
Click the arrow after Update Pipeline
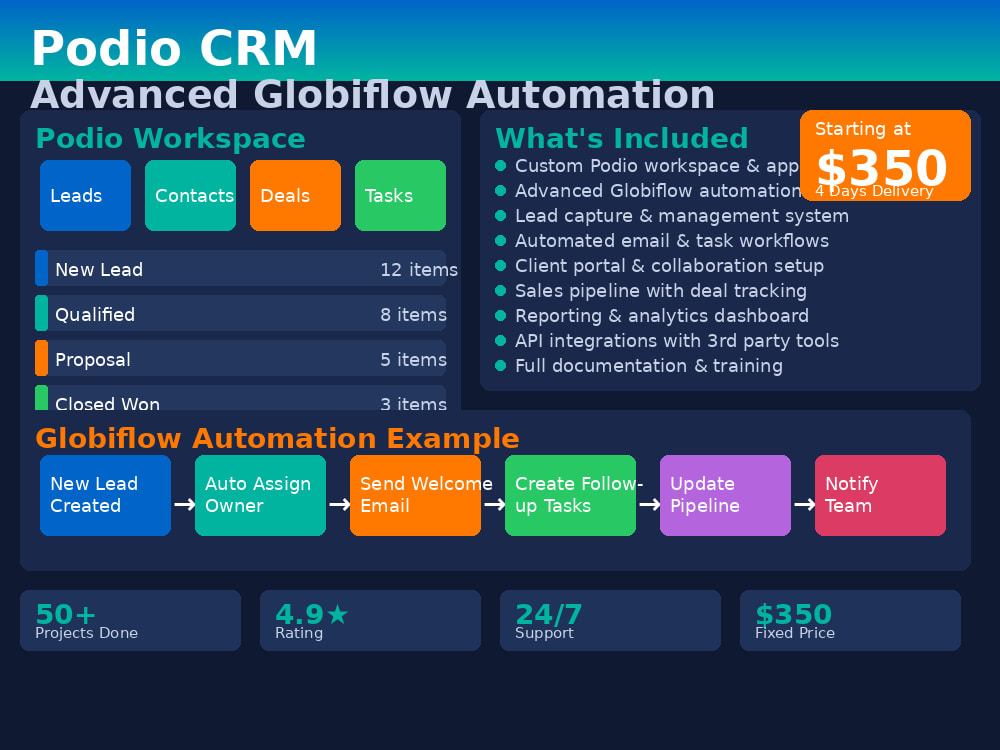804,504
